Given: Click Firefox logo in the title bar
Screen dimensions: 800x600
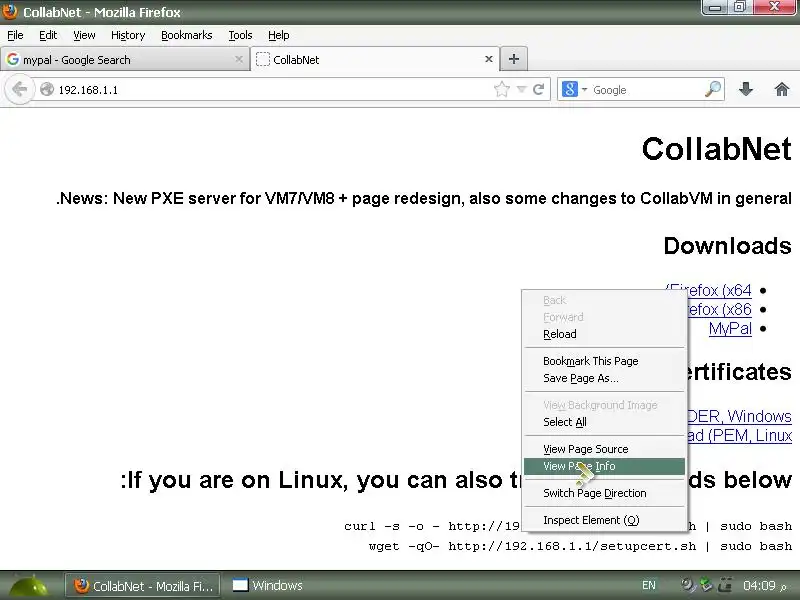Looking at the screenshot, I should (10, 11).
